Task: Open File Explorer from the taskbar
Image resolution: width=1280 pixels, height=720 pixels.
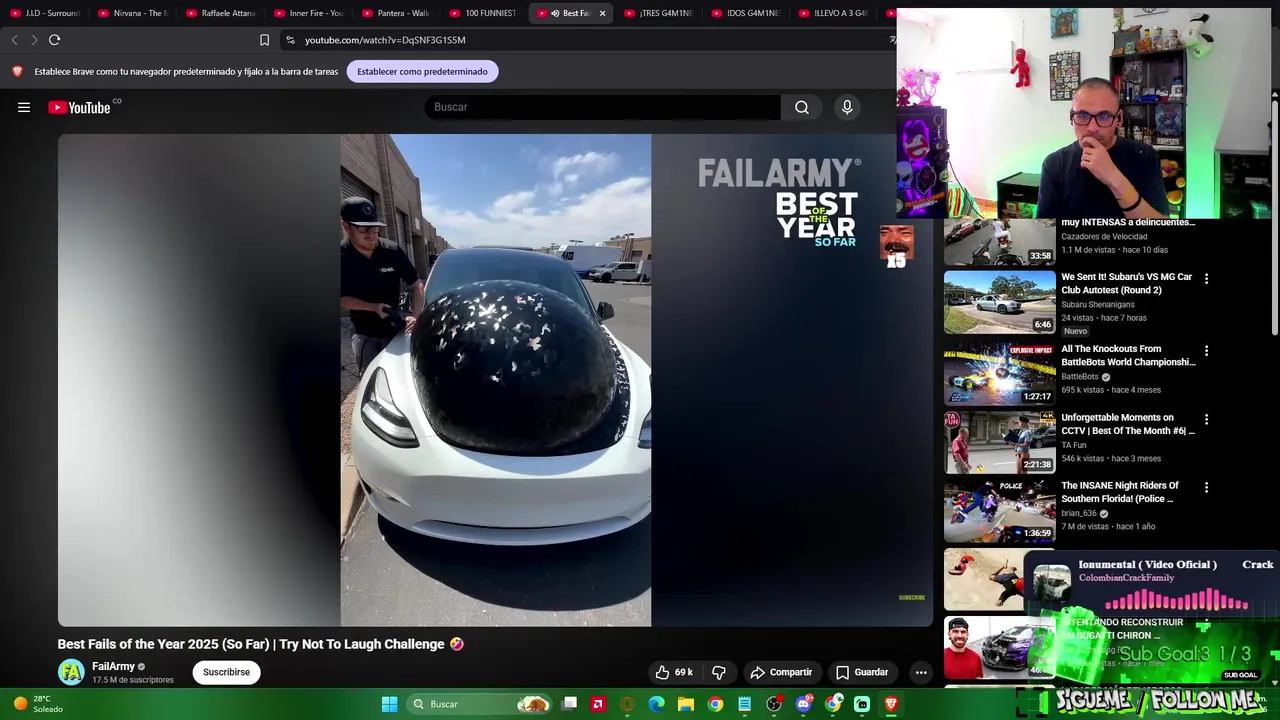Action: pyautogui.click(x=686, y=704)
